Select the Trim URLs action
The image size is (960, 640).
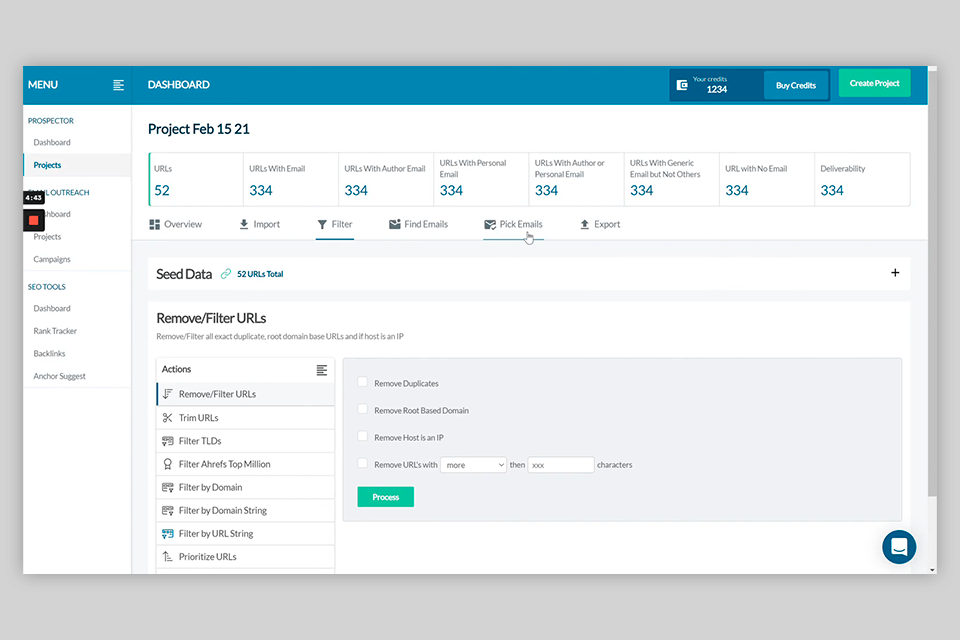[246, 418]
